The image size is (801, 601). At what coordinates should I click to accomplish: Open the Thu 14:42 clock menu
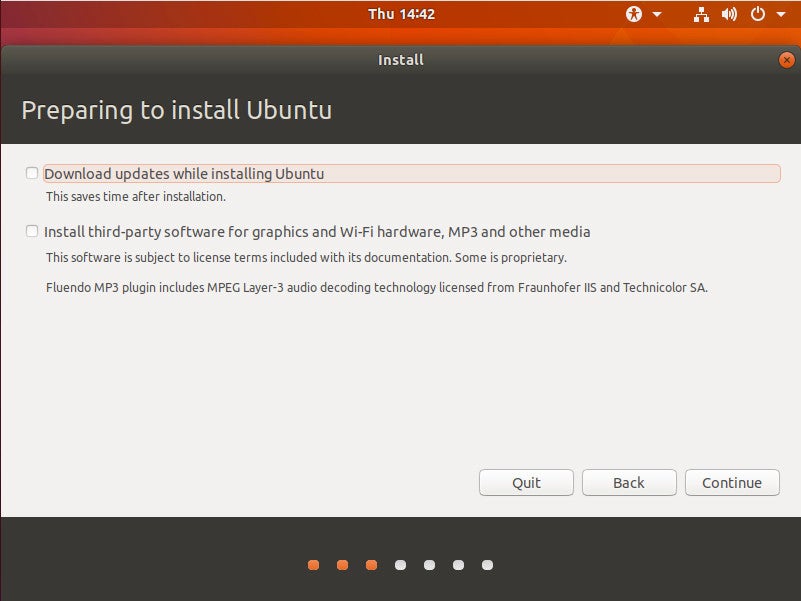[x=401, y=14]
